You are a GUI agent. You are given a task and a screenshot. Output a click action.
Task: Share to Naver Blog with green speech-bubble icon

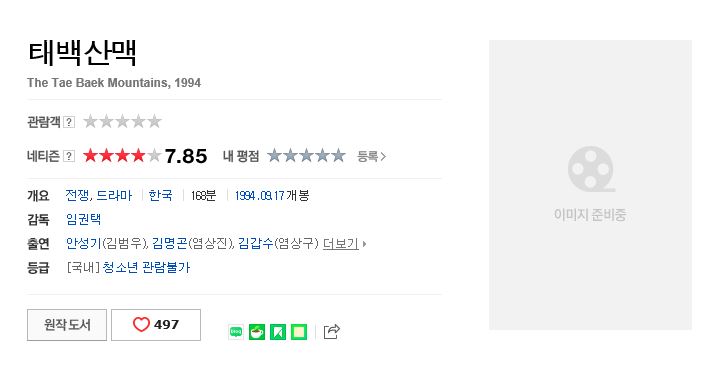click(236, 332)
